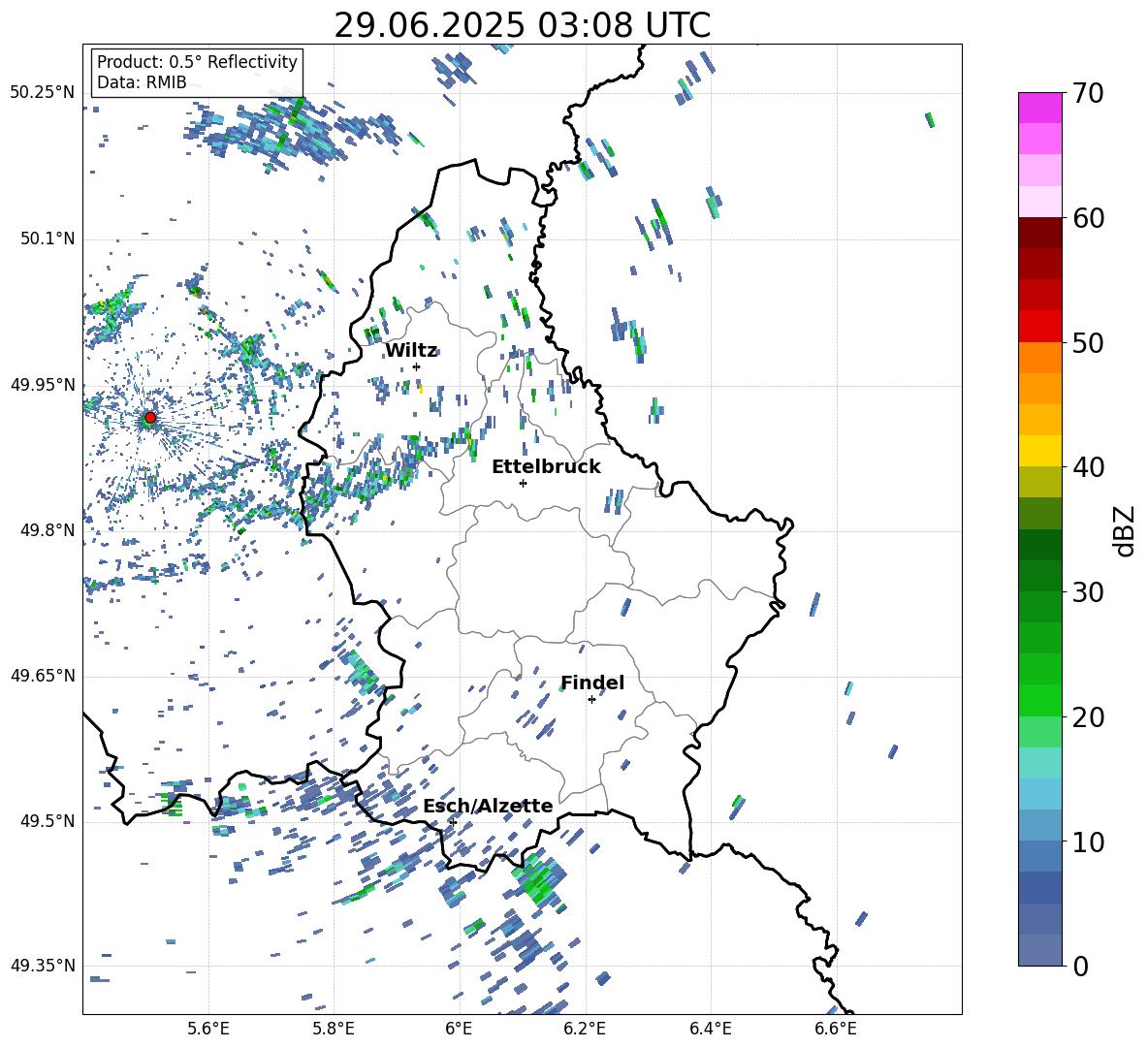The width and height of the screenshot is (1148, 1048).
Task: Click the Esch/Alzette city label
Action: pos(488,806)
